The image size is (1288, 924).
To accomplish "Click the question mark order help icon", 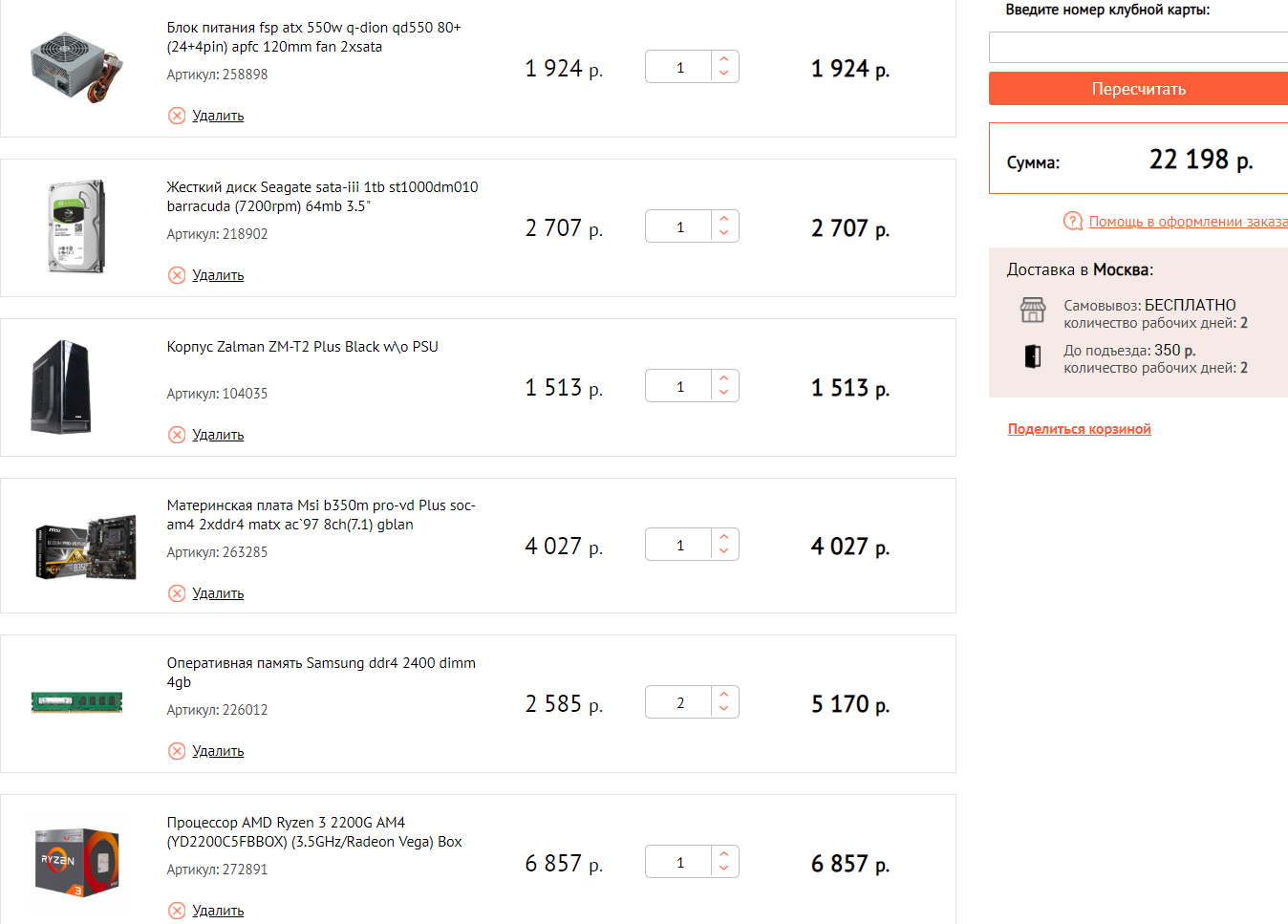I will 1073,221.
